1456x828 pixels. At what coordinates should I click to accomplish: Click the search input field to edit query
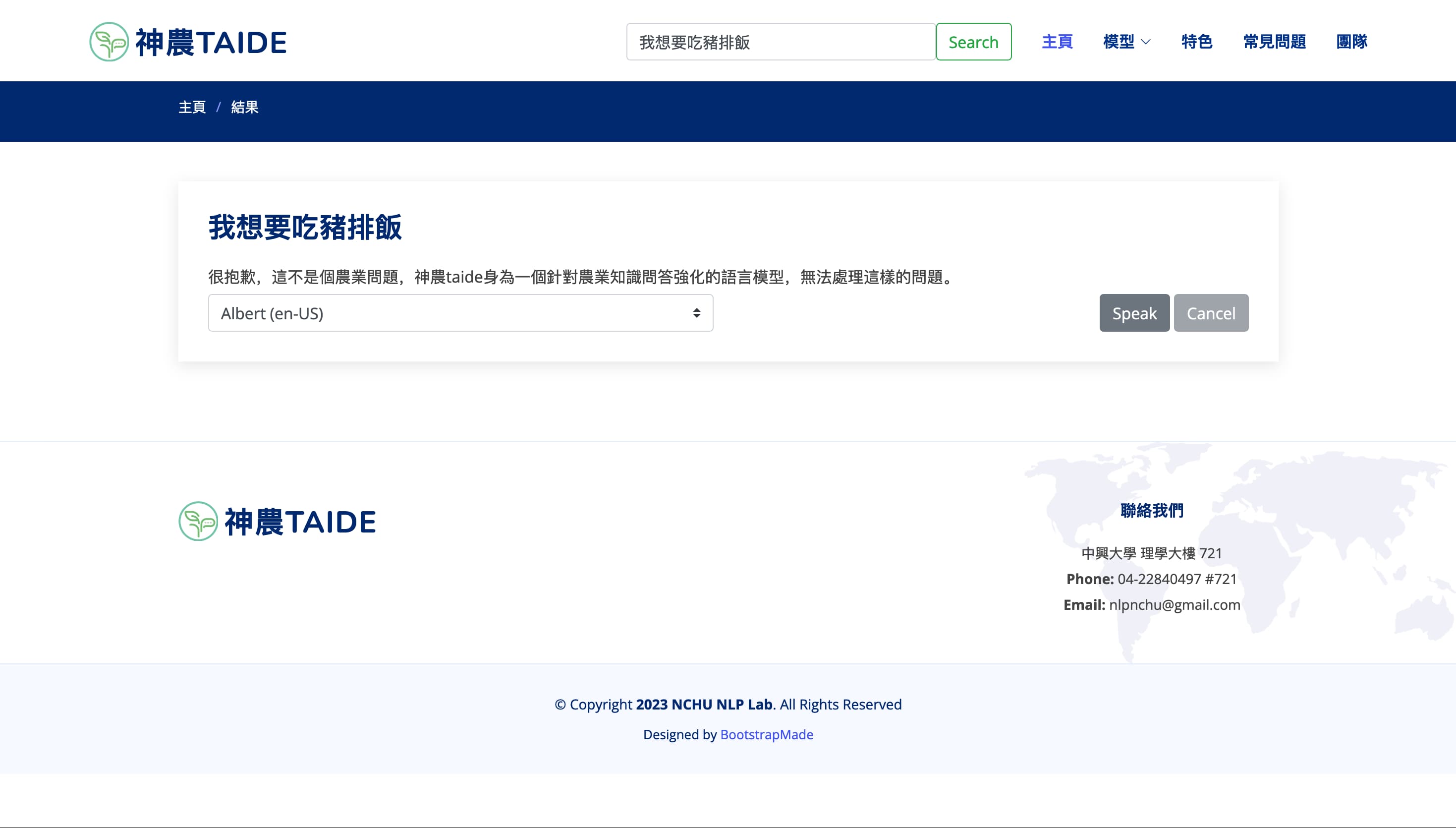point(781,41)
